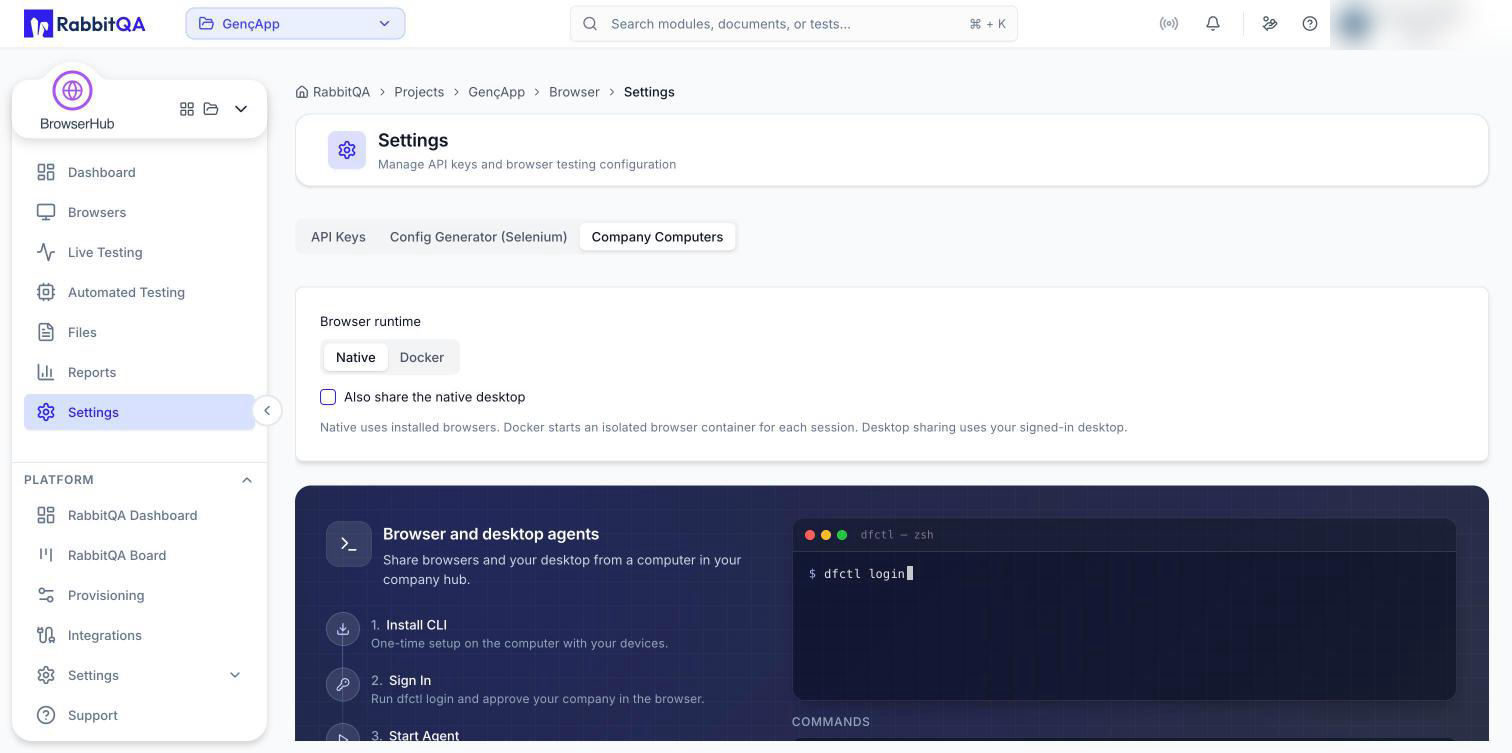Expand the platform Settings submenu
Screen dimensions: 1512x753
click(x=235, y=675)
